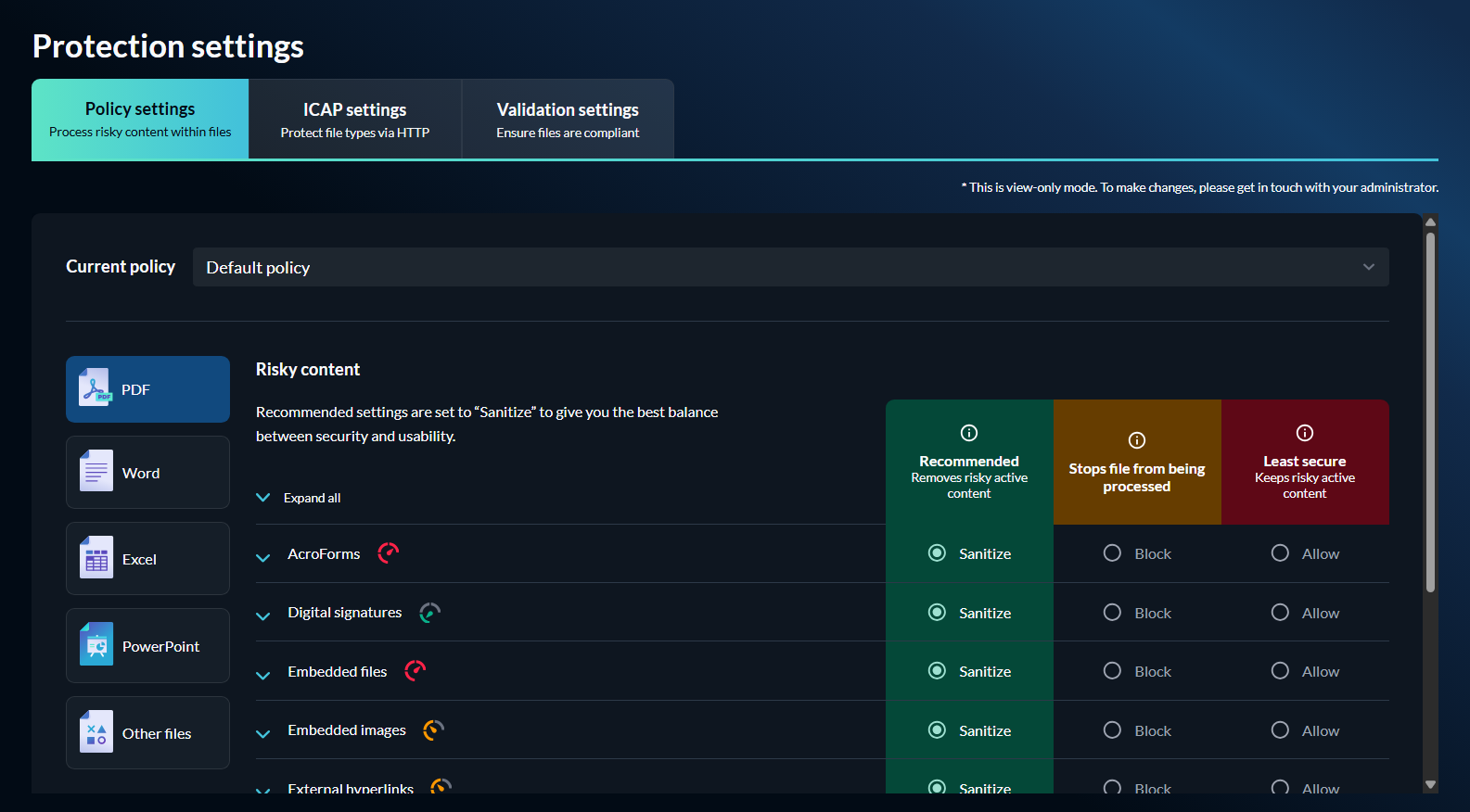Image resolution: width=1470 pixels, height=812 pixels.
Task: Click the Embedded images row label
Action: (347, 730)
